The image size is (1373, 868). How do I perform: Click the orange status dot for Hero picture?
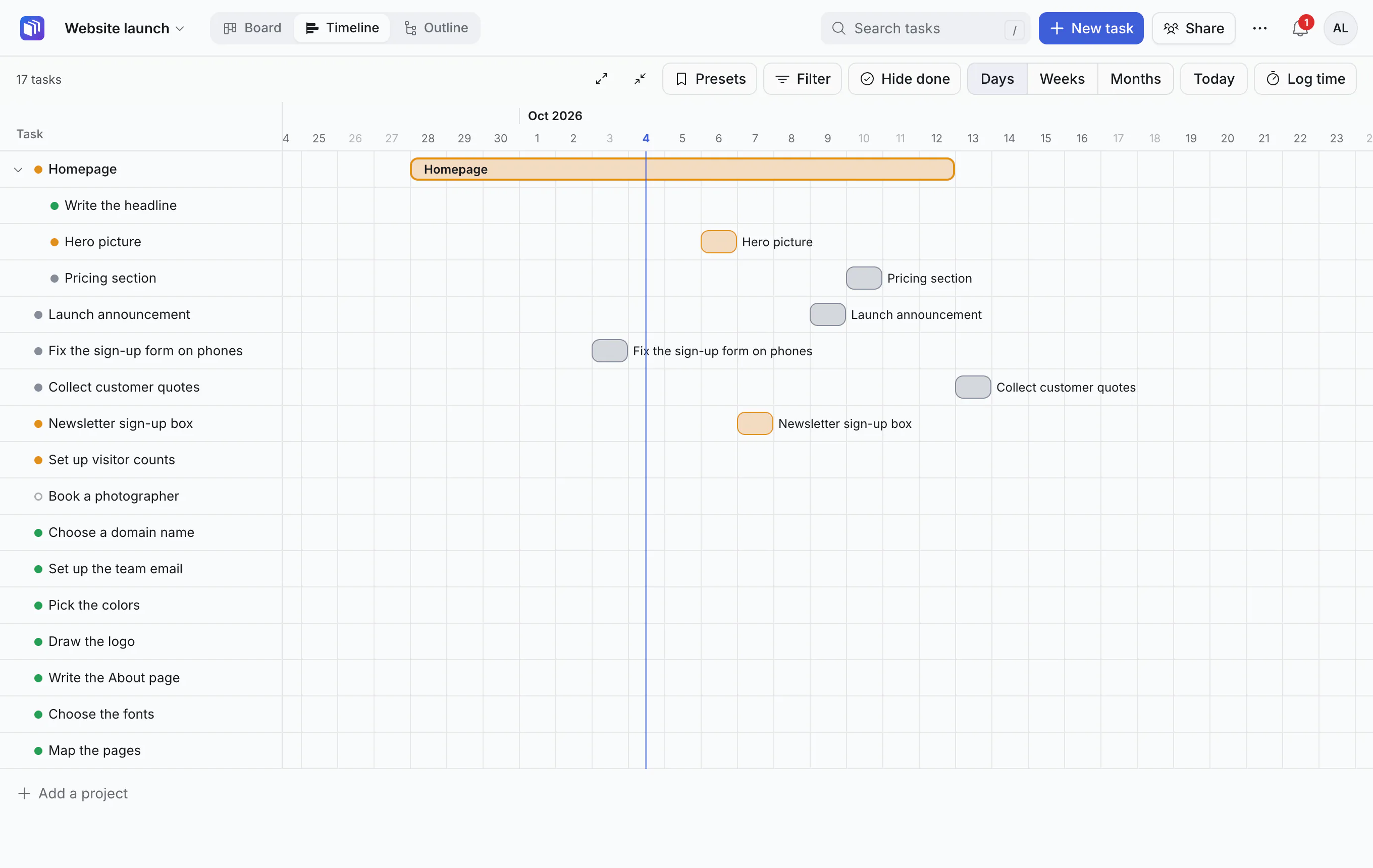point(54,242)
